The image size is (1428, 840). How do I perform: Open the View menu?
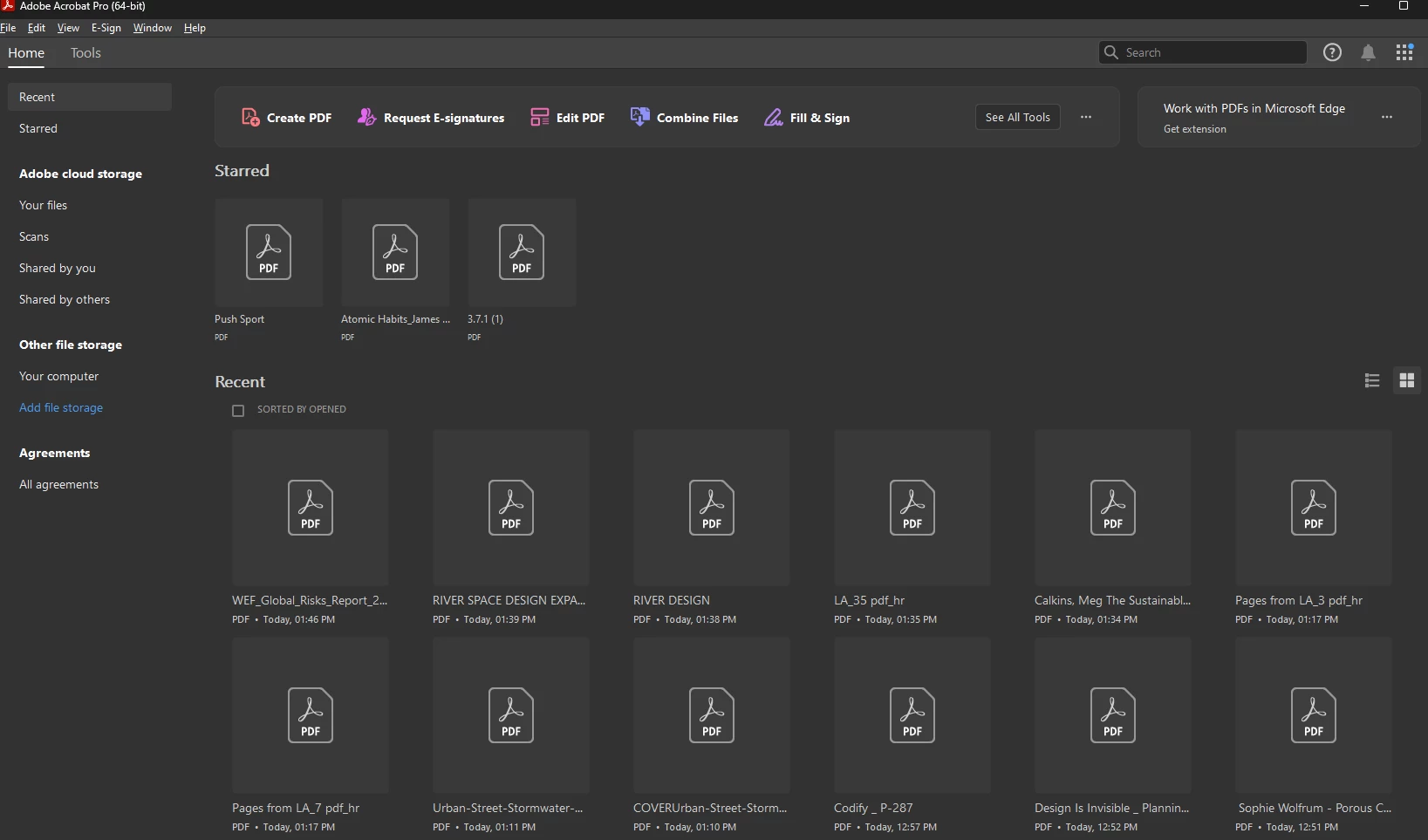coord(68,28)
